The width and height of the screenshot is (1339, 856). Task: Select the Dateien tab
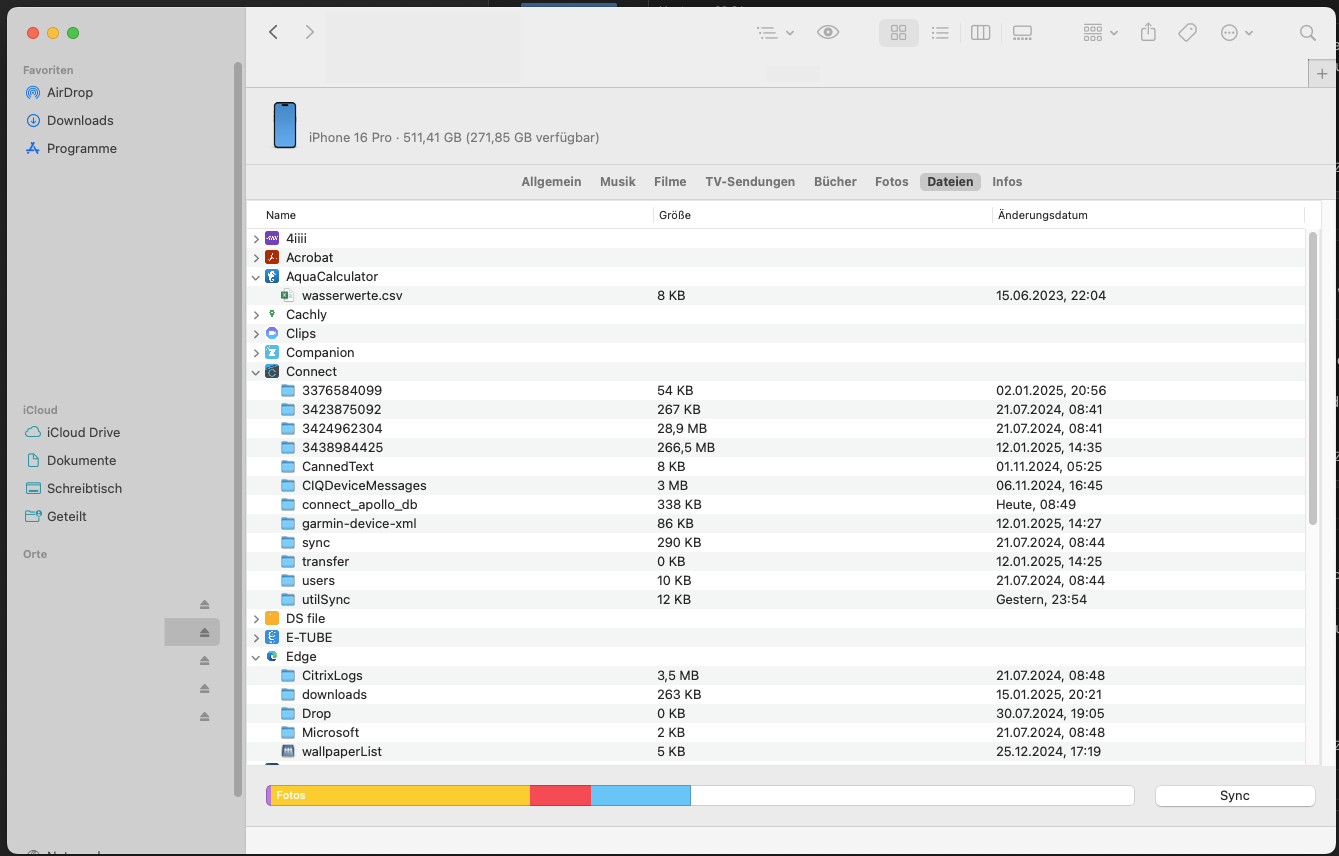(950, 181)
